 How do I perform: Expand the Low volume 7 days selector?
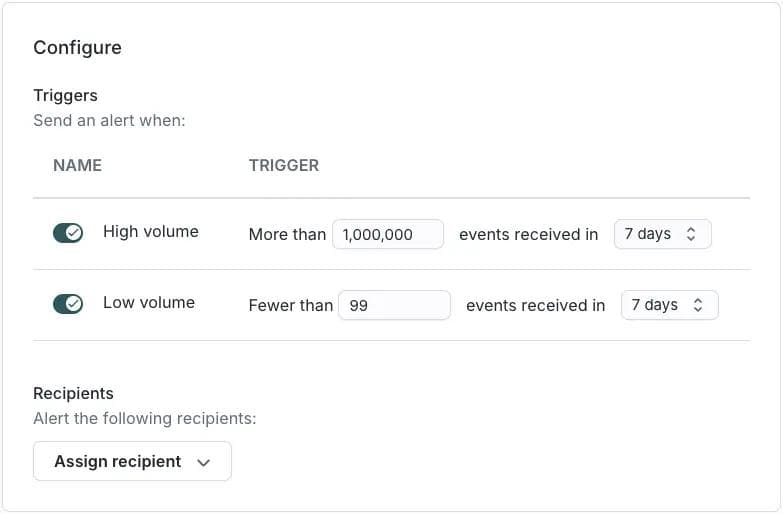click(x=669, y=305)
